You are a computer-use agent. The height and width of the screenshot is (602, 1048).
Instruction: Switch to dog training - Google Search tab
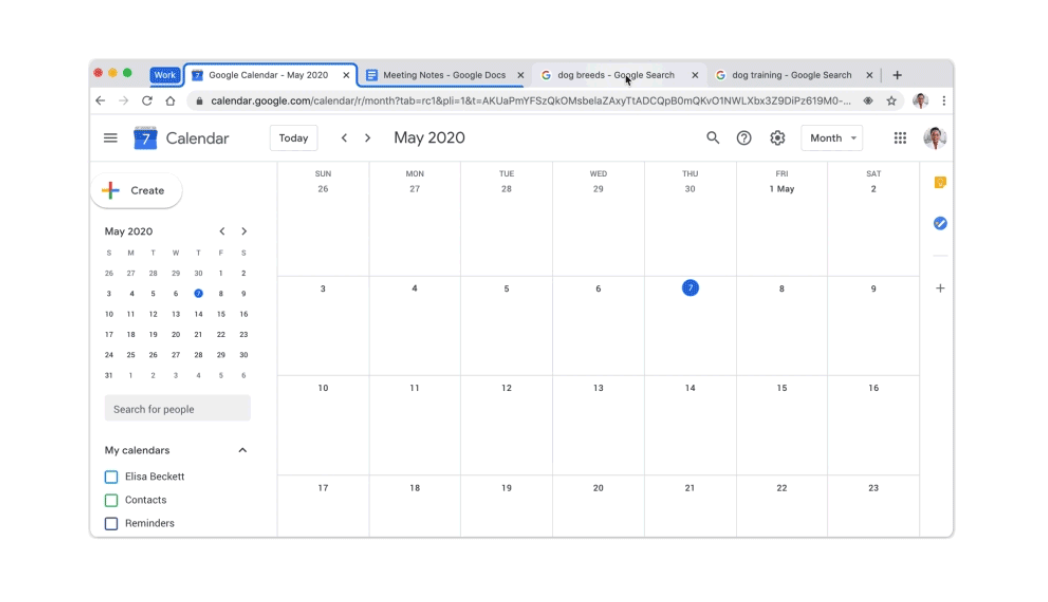791,75
